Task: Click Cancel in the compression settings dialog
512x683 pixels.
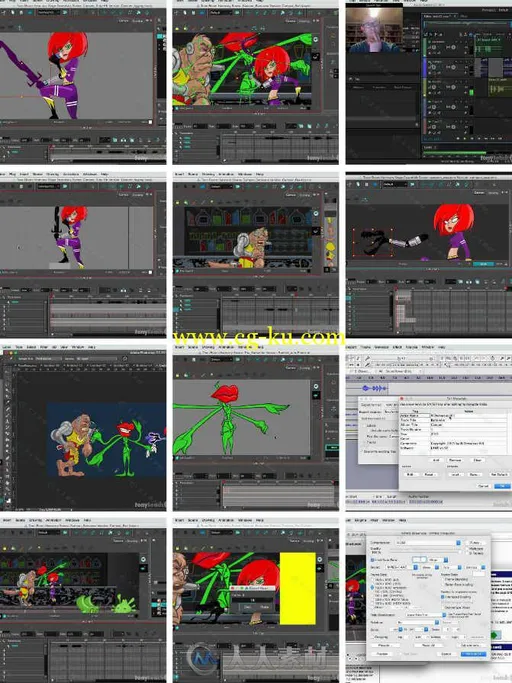Action: tap(446, 654)
